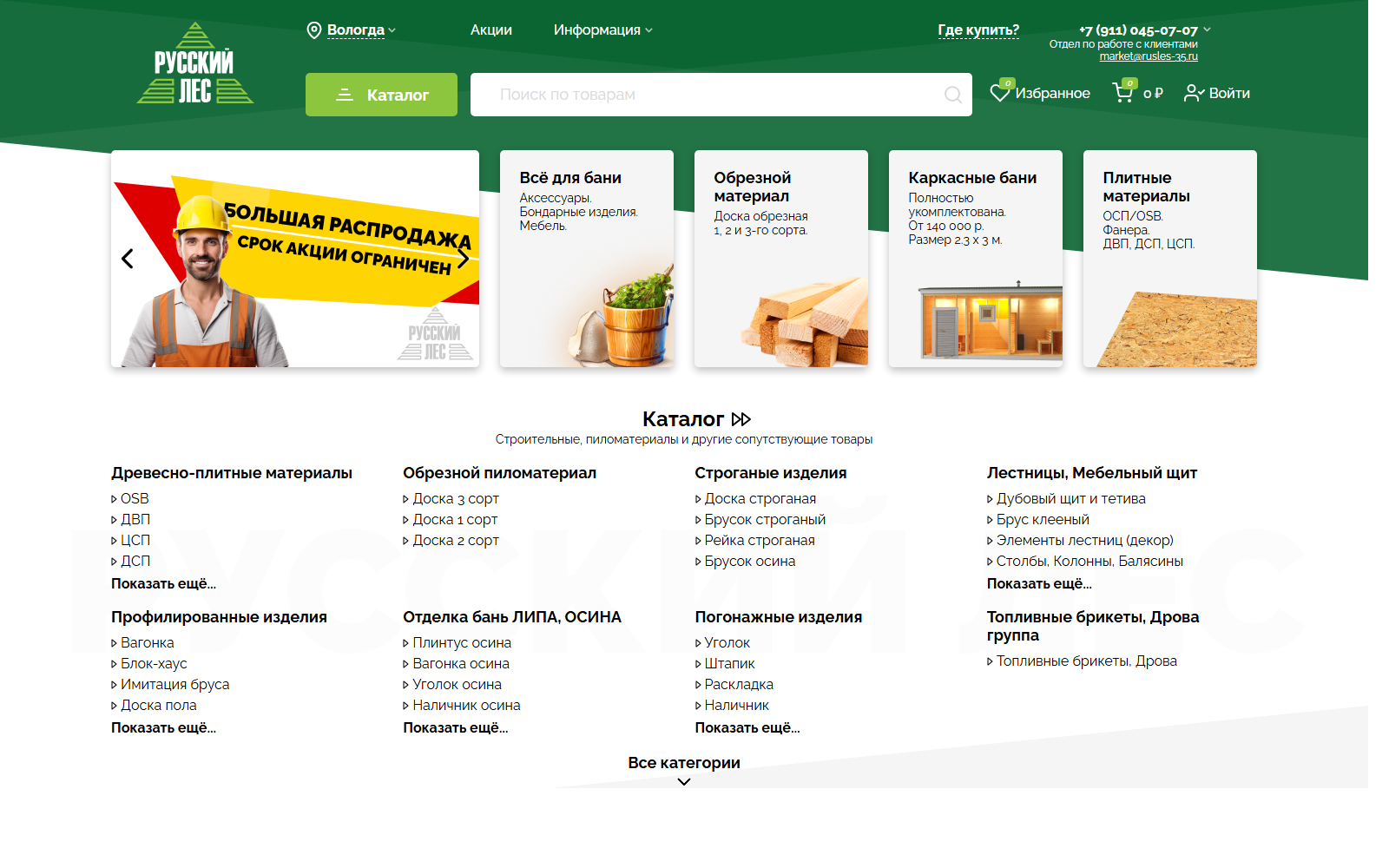The width and height of the screenshot is (1389, 868).
Task: Click the search magnifier icon
Action: click(952, 95)
